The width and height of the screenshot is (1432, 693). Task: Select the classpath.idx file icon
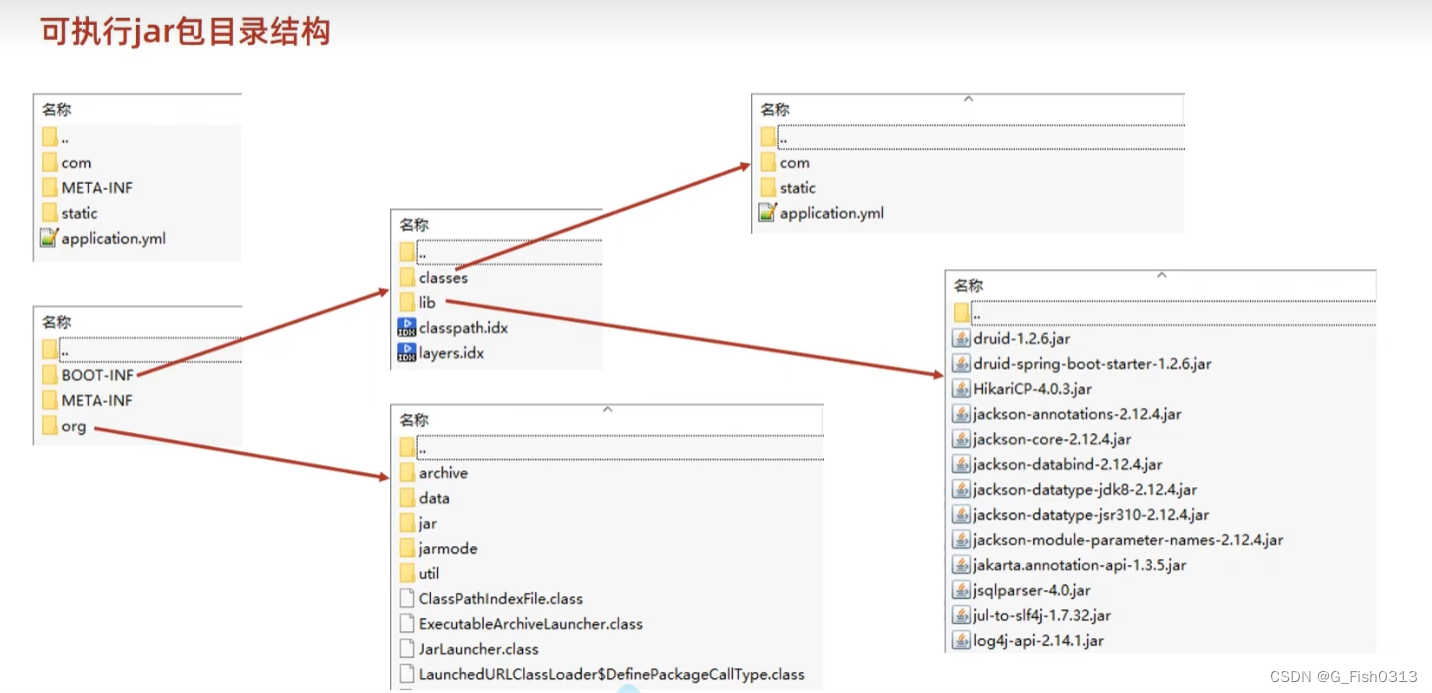(407, 327)
